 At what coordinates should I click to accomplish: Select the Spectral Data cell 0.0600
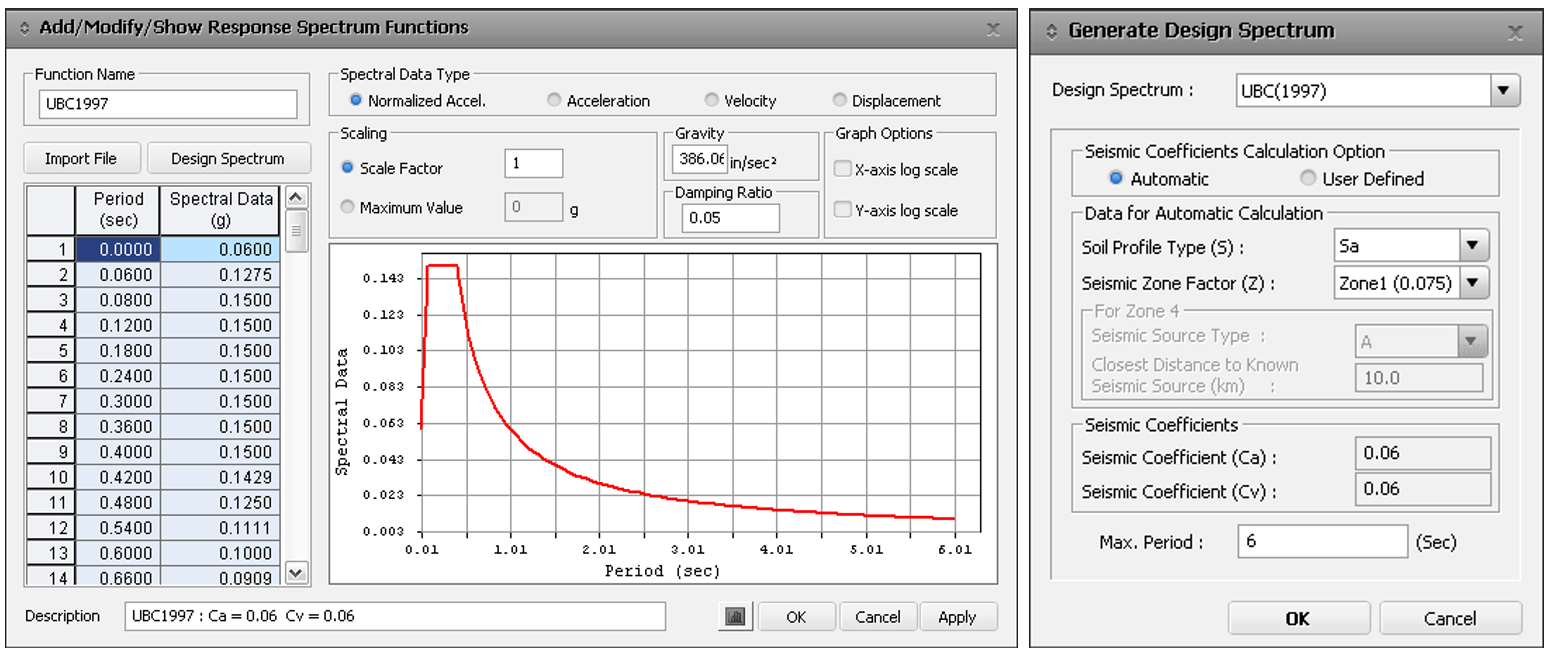coord(220,249)
